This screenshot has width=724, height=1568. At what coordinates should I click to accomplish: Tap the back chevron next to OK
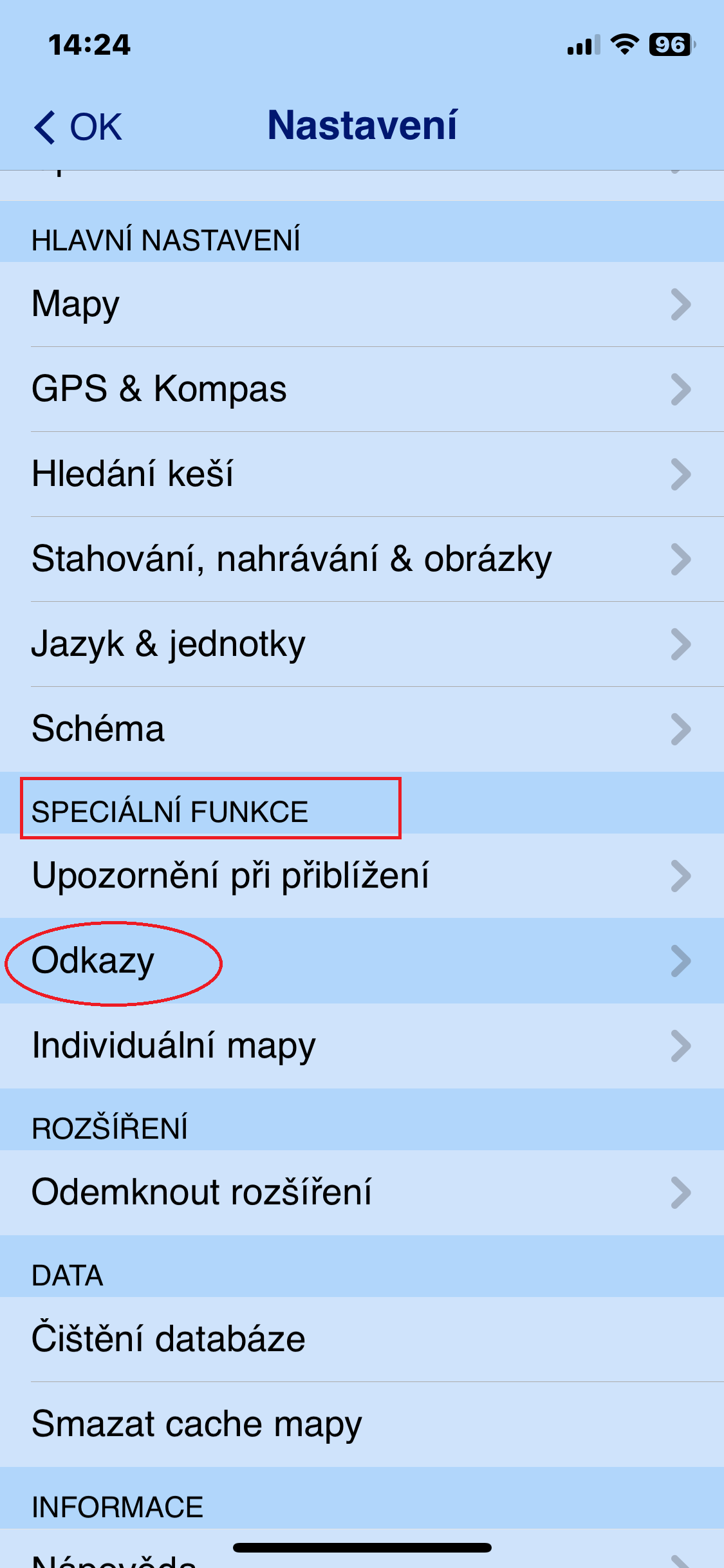click(x=45, y=127)
